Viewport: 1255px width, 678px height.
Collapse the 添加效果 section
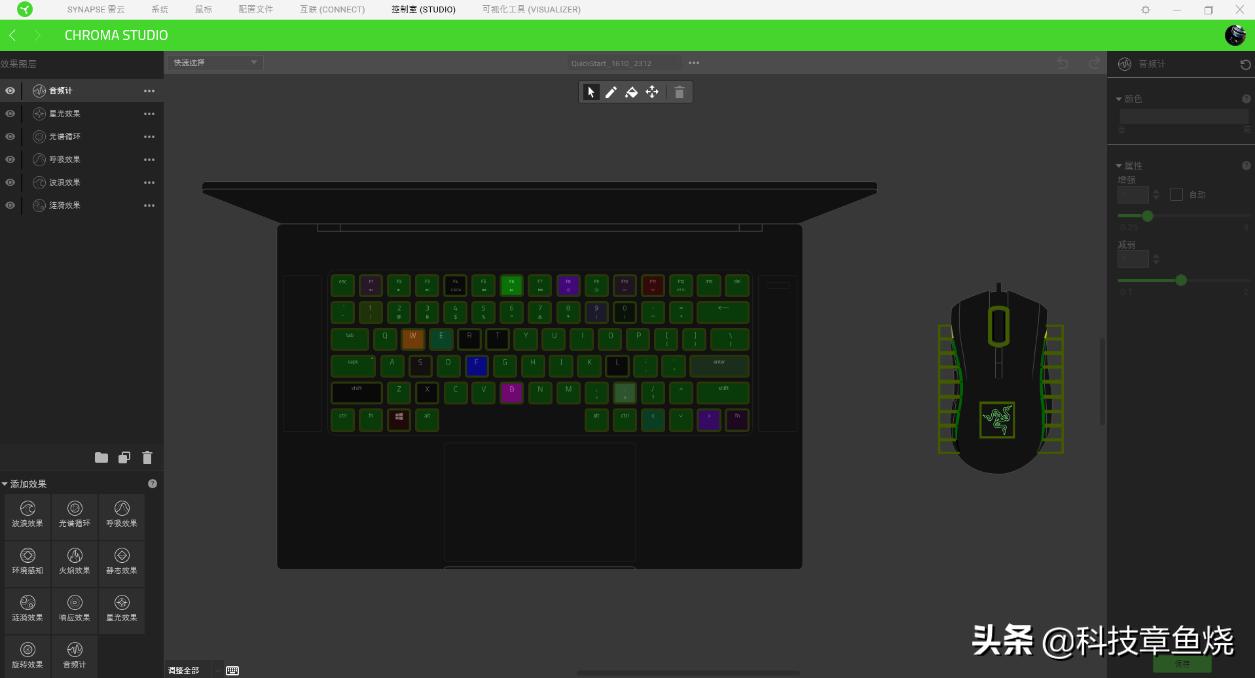[4, 483]
